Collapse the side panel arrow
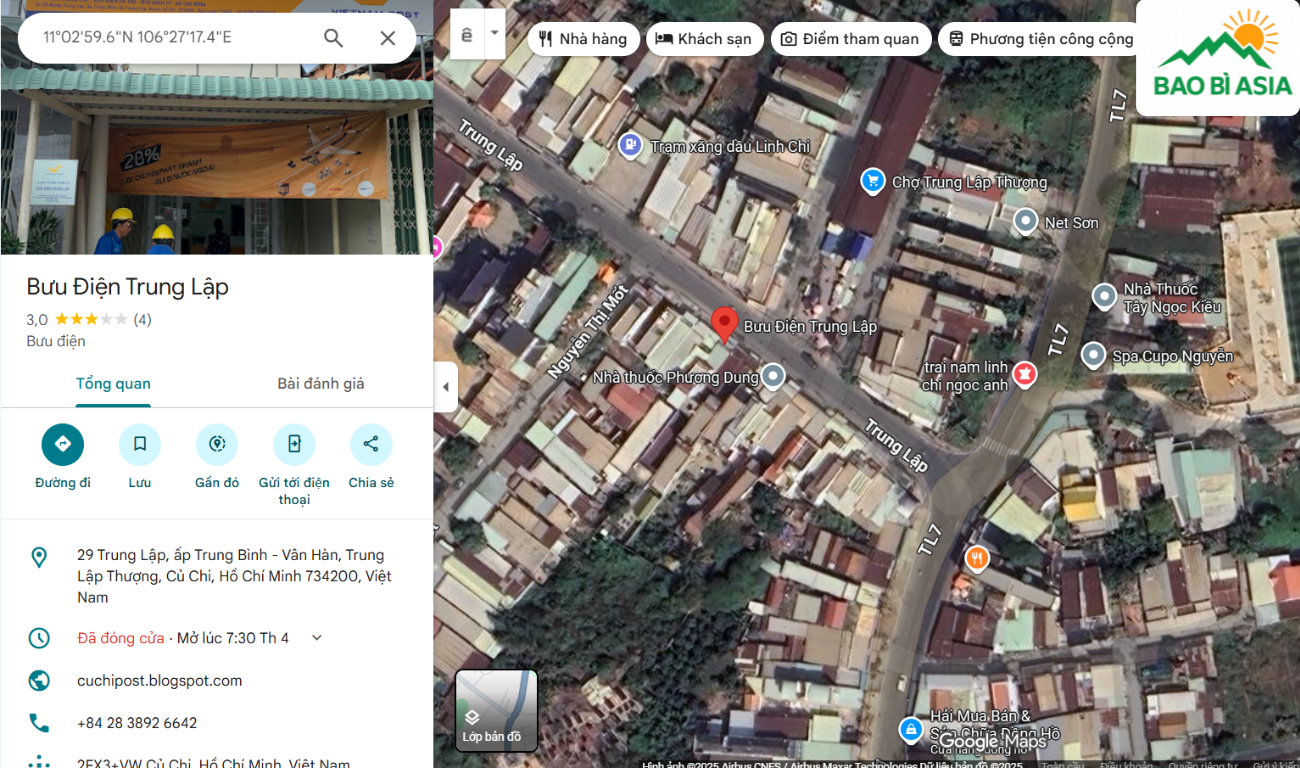 (446, 387)
